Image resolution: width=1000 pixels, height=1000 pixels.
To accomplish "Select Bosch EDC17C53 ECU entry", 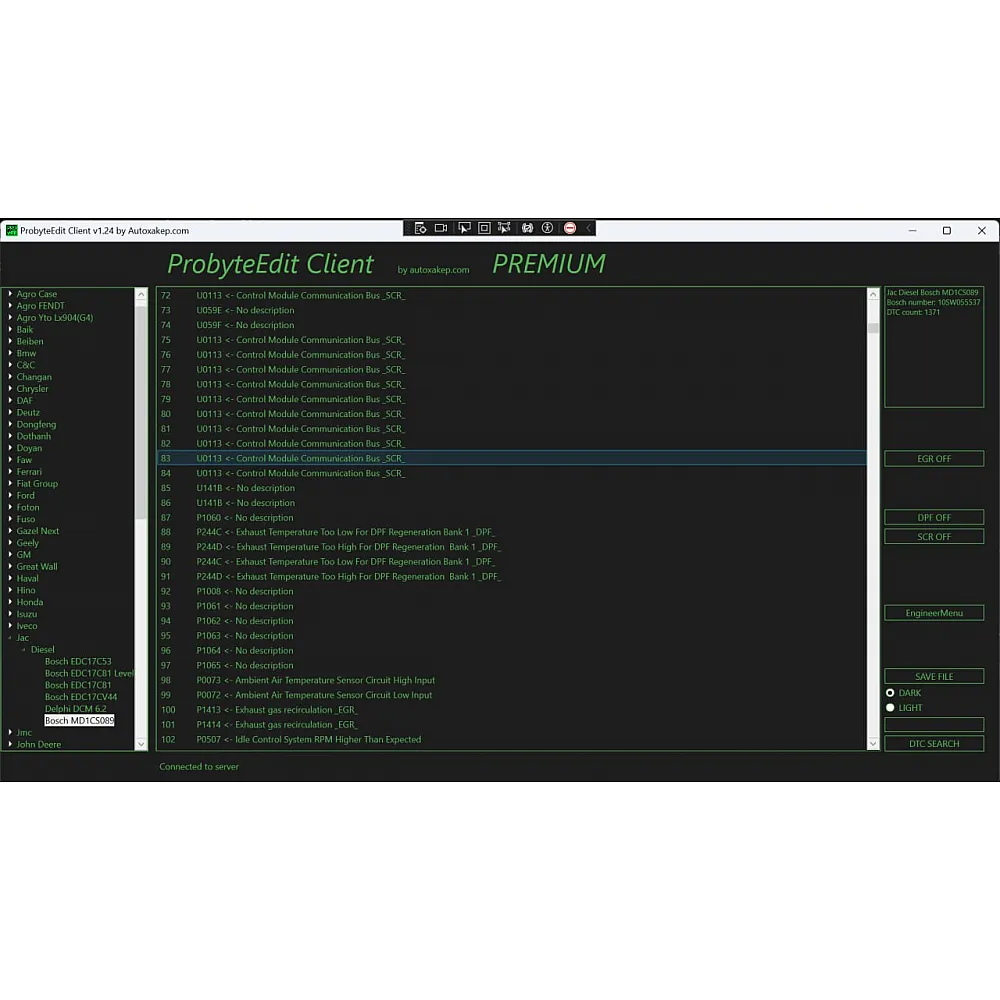I will (78, 662).
